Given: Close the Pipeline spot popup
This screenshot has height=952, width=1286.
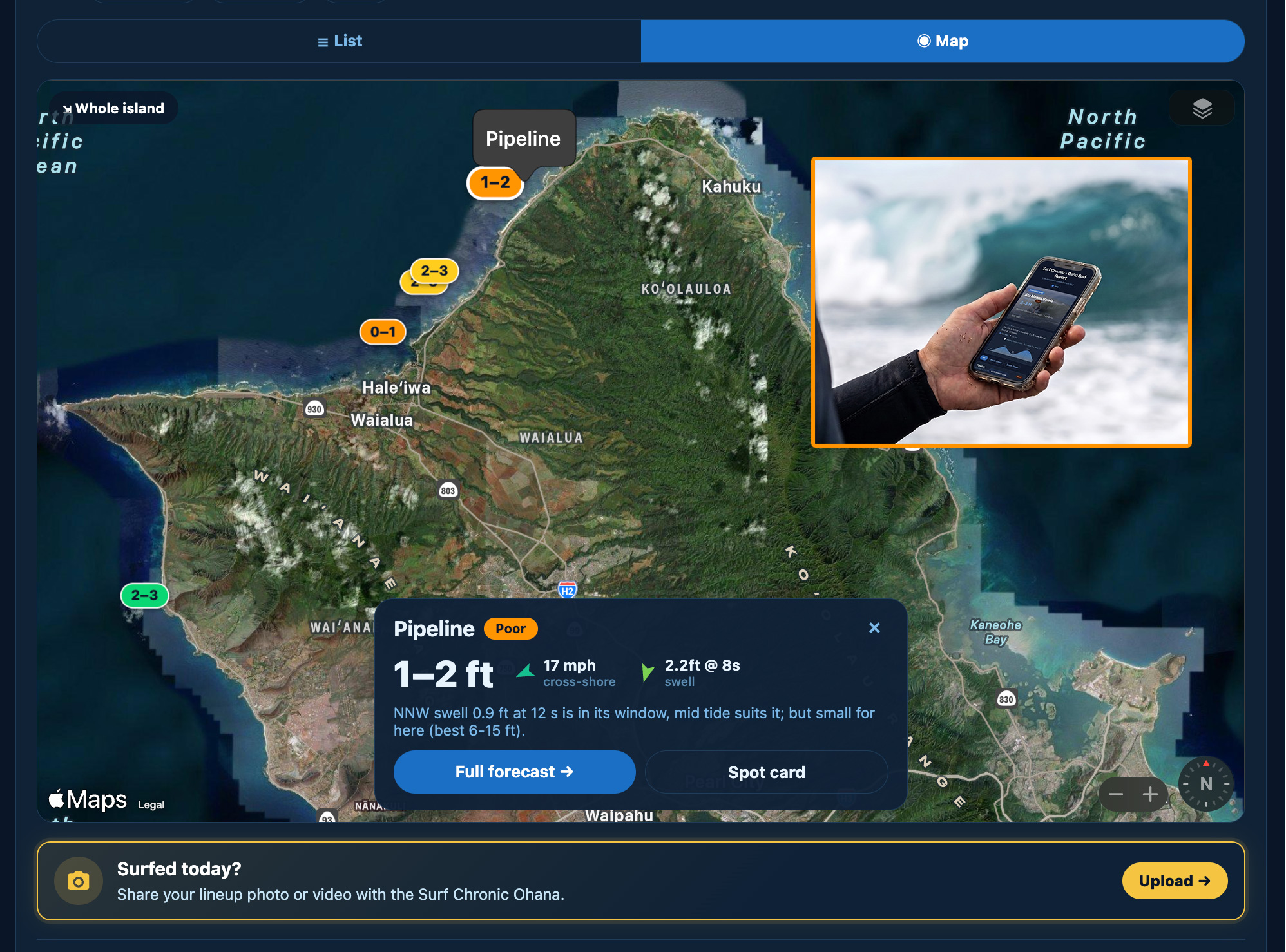Looking at the screenshot, I should tap(874, 627).
